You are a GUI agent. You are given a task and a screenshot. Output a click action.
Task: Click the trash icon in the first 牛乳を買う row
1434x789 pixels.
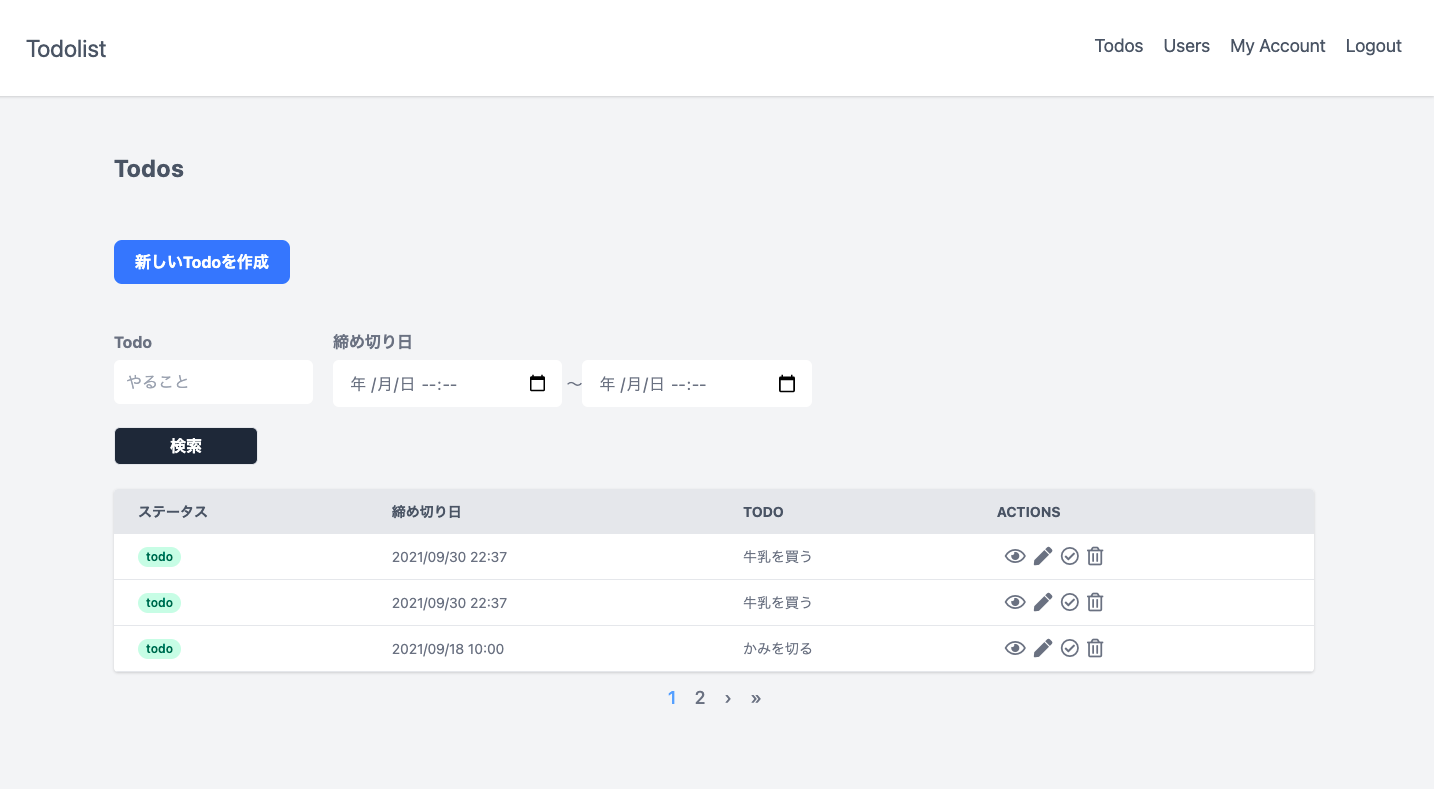[1095, 556]
